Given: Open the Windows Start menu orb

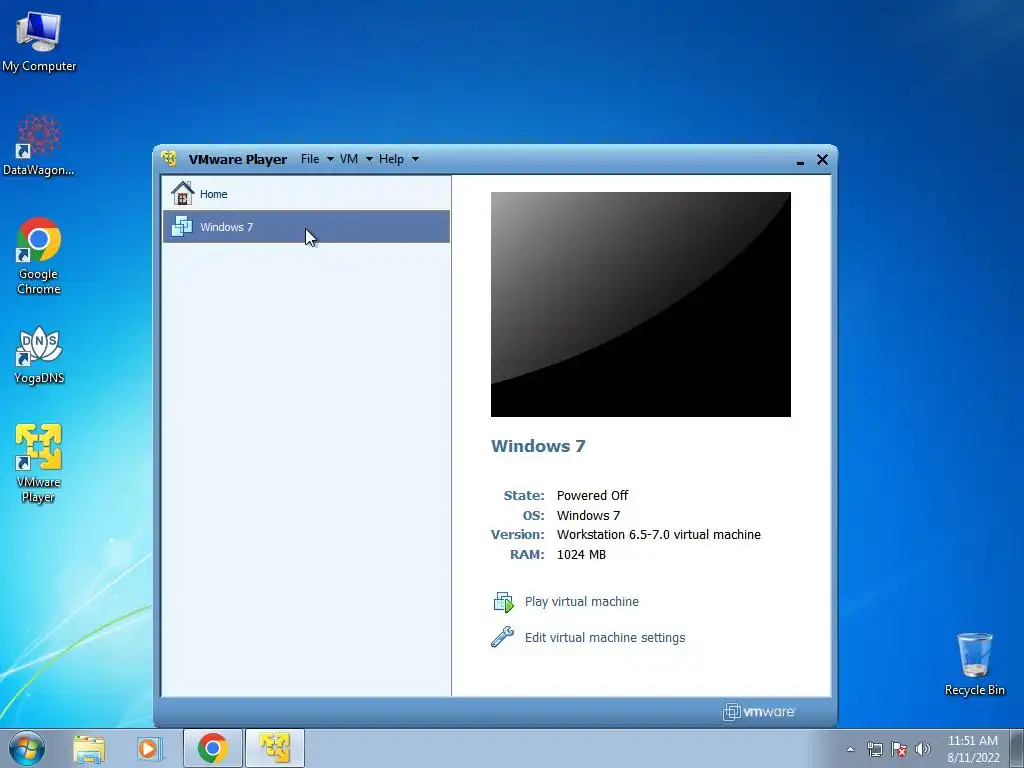Looking at the screenshot, I should (27, 748).
